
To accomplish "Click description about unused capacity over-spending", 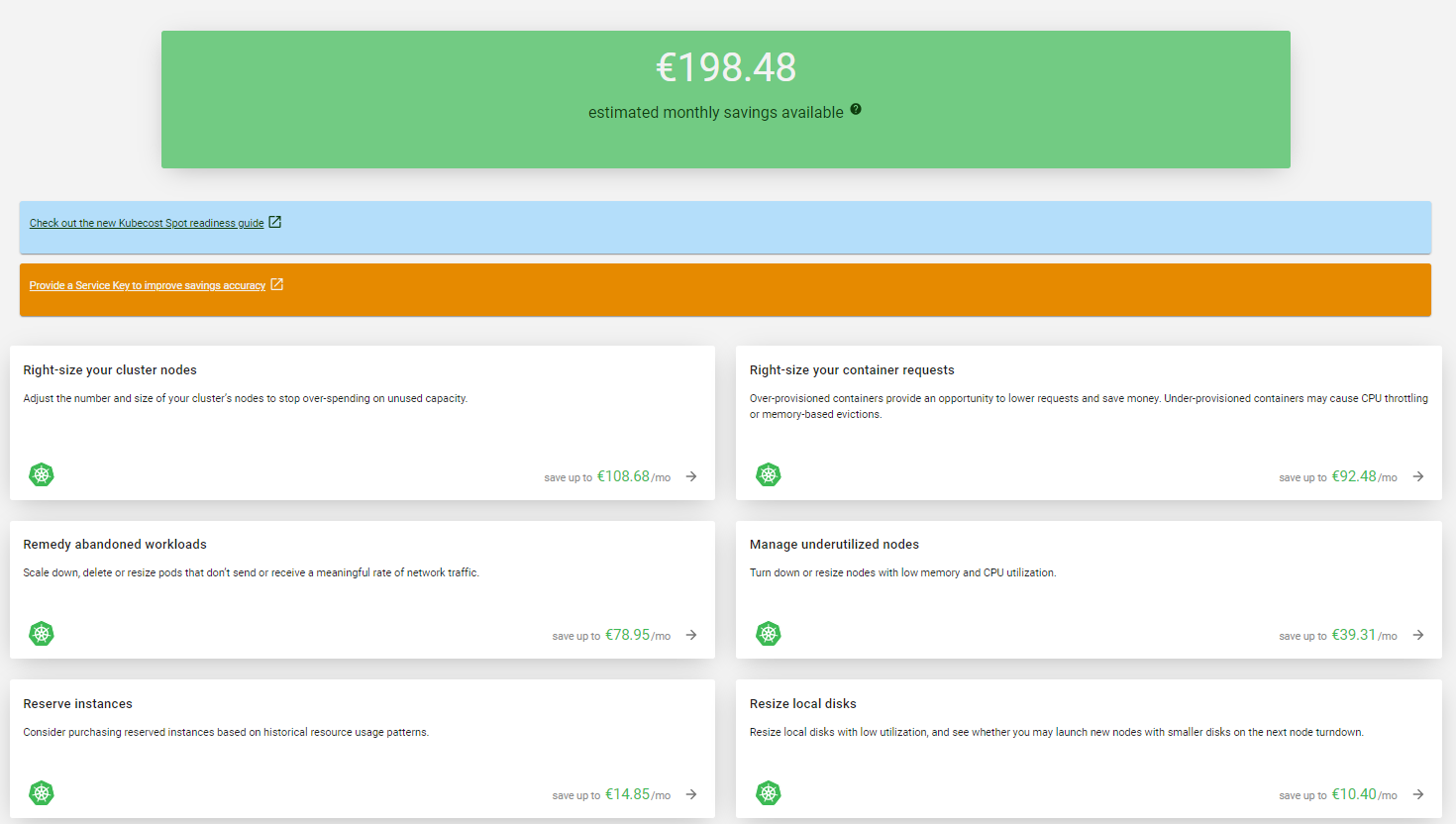I will pyautogui.click(x=246, y=399).
